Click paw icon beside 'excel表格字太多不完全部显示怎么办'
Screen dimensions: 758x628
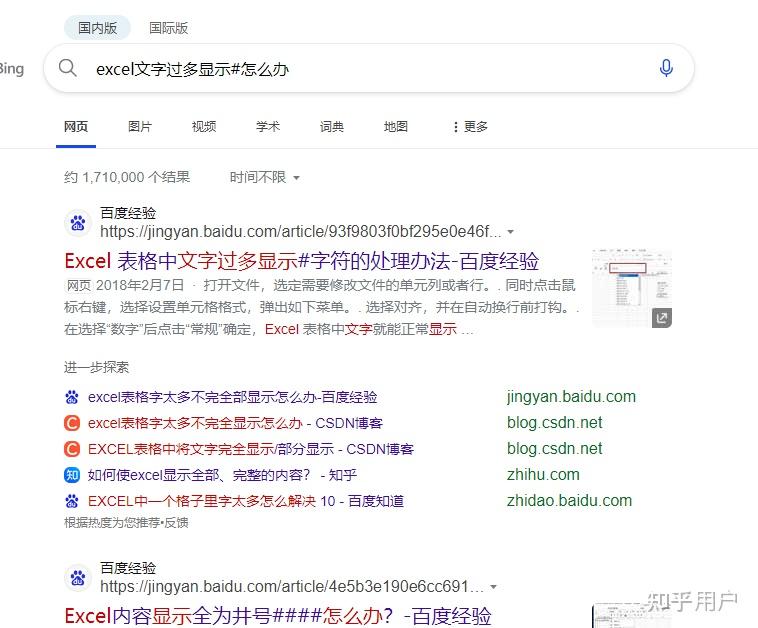72,397
